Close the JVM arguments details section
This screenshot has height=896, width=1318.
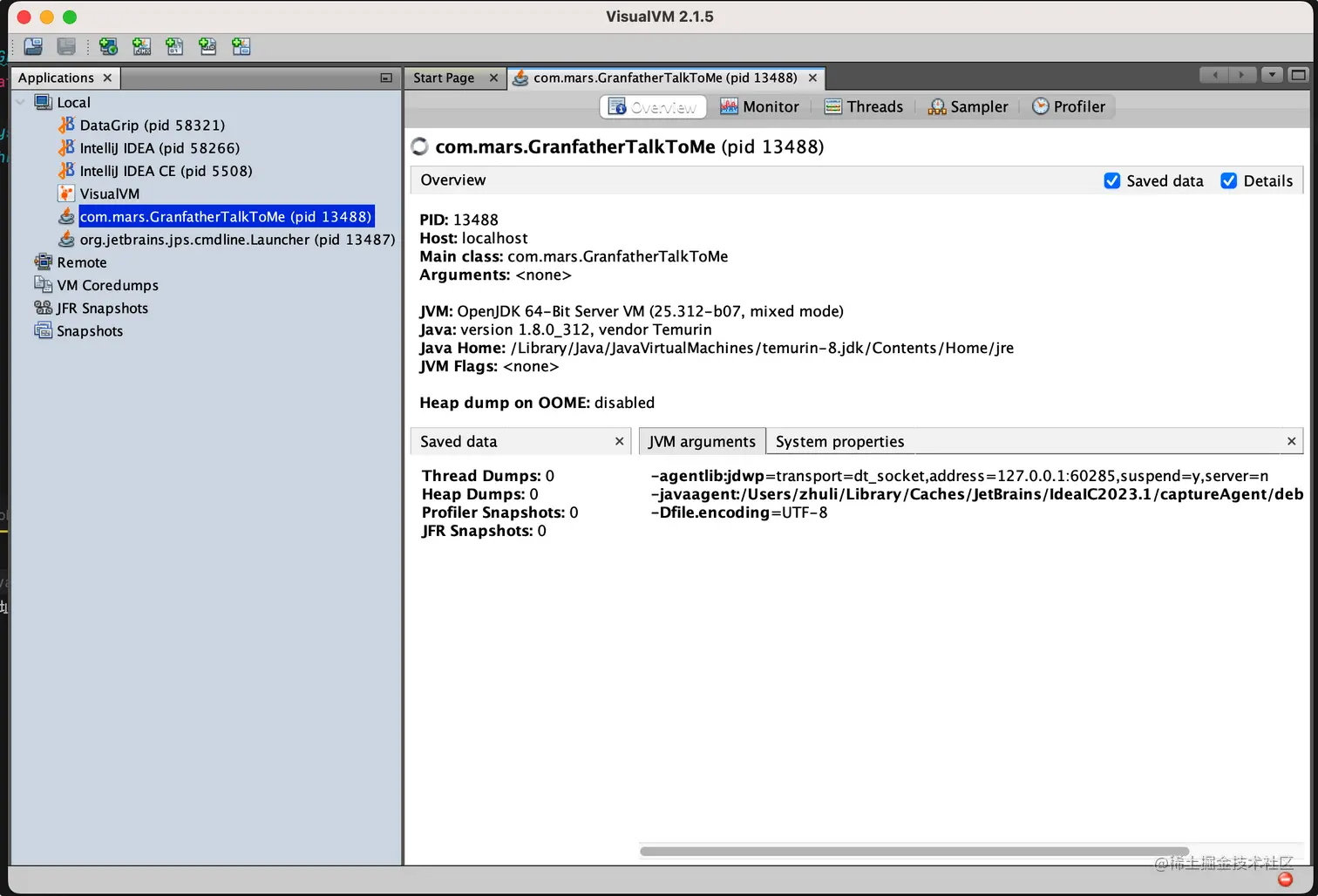[x=1291, y=441]
